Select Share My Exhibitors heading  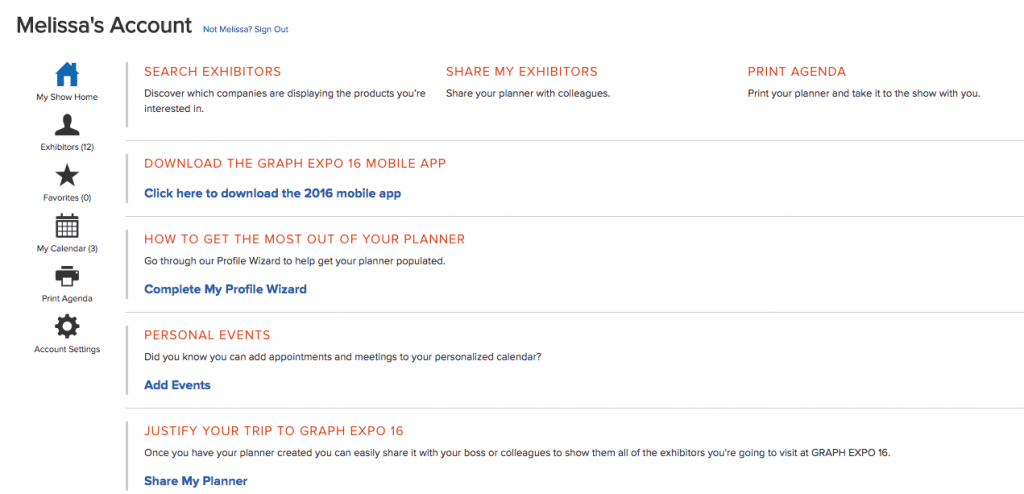[521, 72]
